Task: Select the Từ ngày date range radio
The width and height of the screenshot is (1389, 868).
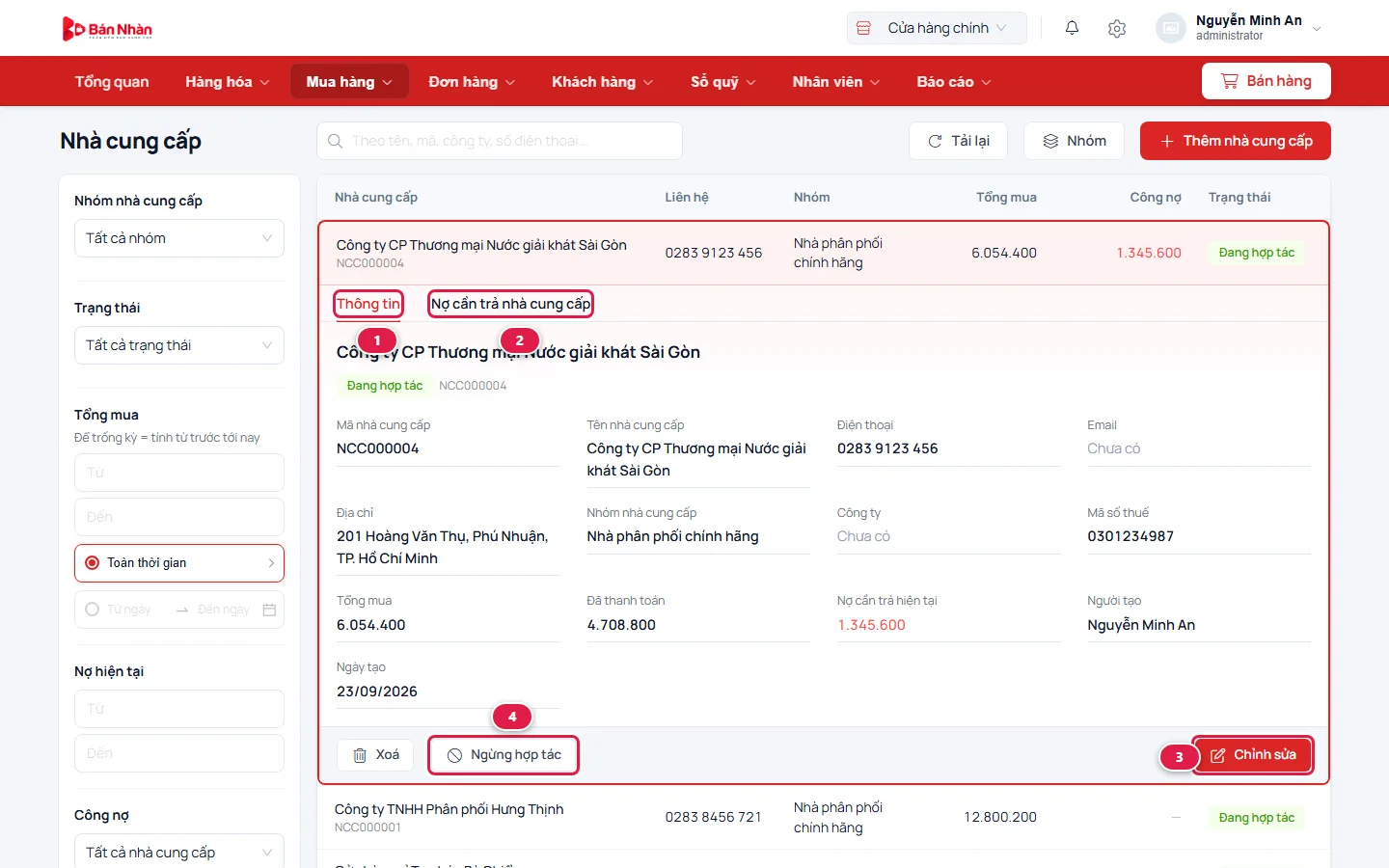Action: click(x=93, y=610)
